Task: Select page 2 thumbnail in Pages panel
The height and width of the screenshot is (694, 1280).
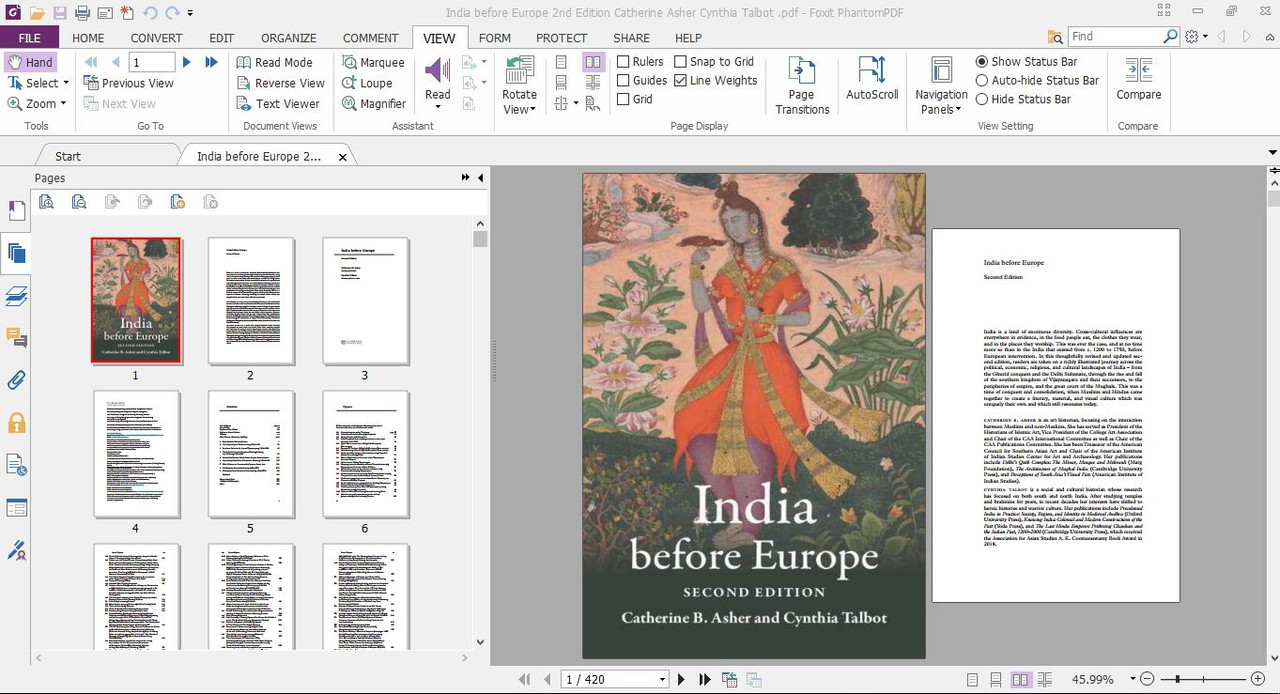Action: coord(251,301)
